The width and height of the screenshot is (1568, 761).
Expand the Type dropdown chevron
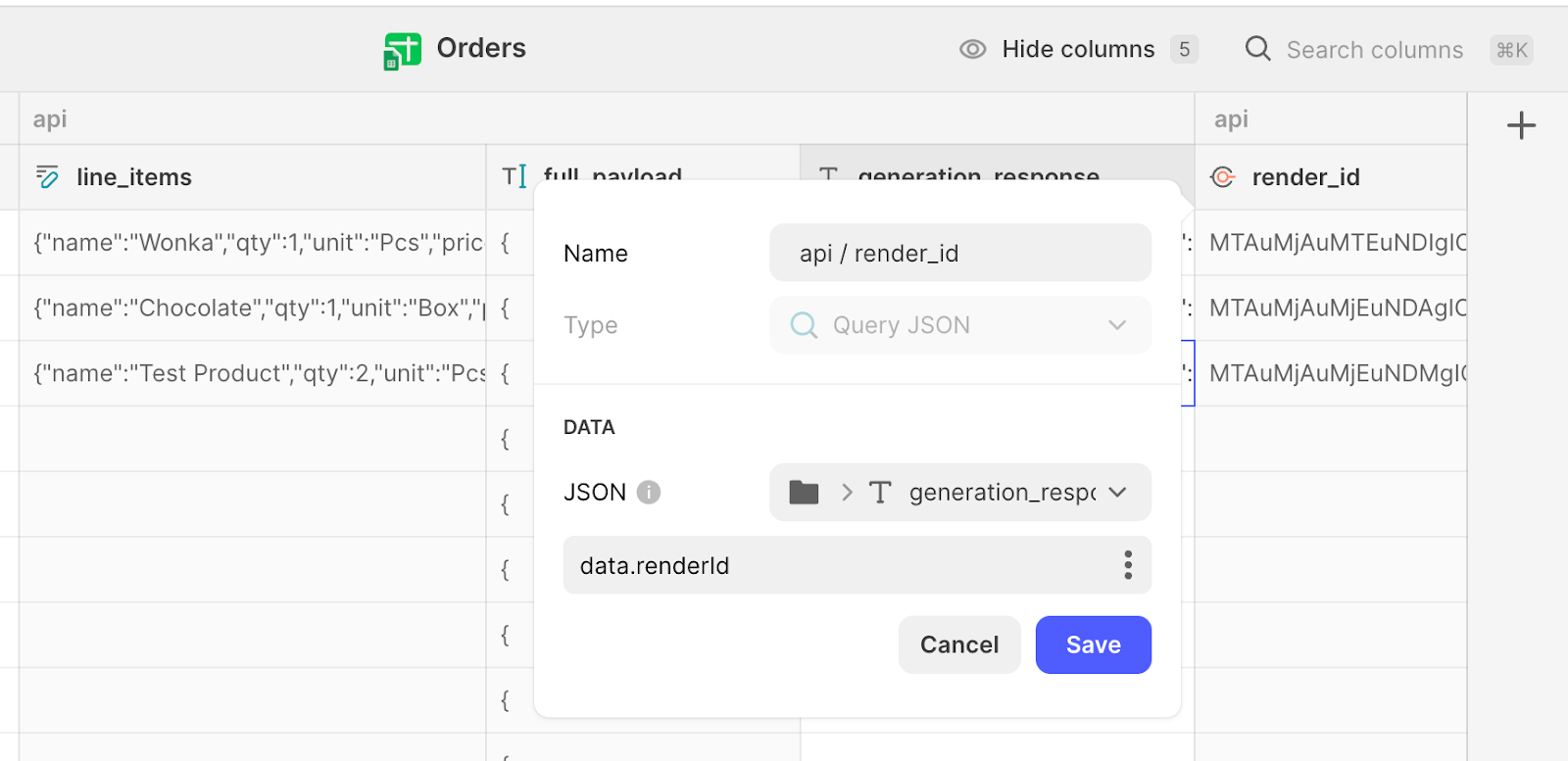coord(1117,325)
